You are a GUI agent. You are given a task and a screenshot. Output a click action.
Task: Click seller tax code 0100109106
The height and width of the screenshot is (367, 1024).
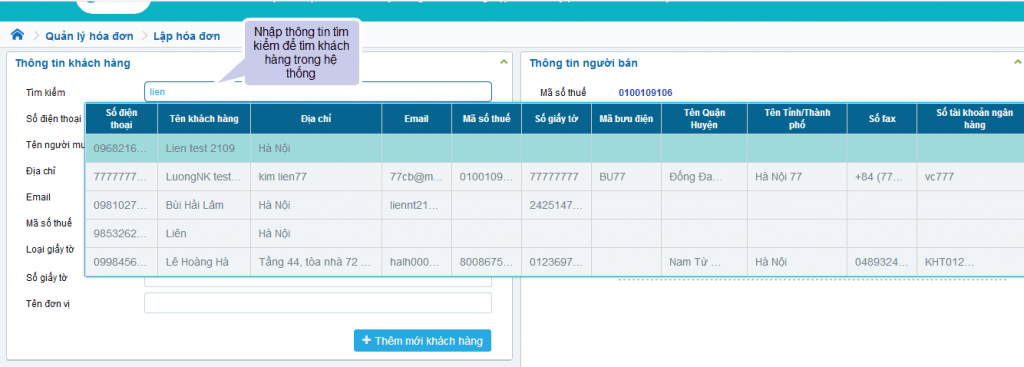click(x=645, y=93)
